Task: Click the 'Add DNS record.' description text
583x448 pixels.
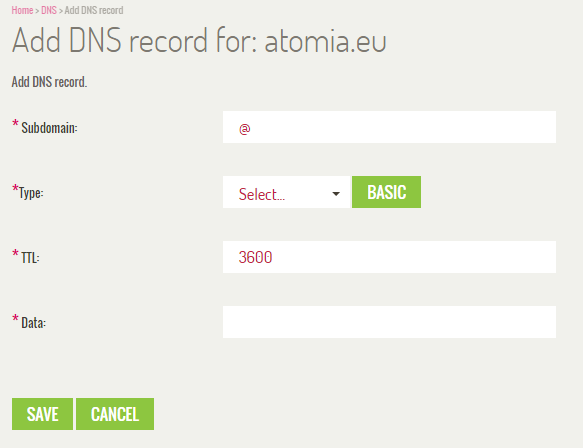Action: (x=49, y=82)
